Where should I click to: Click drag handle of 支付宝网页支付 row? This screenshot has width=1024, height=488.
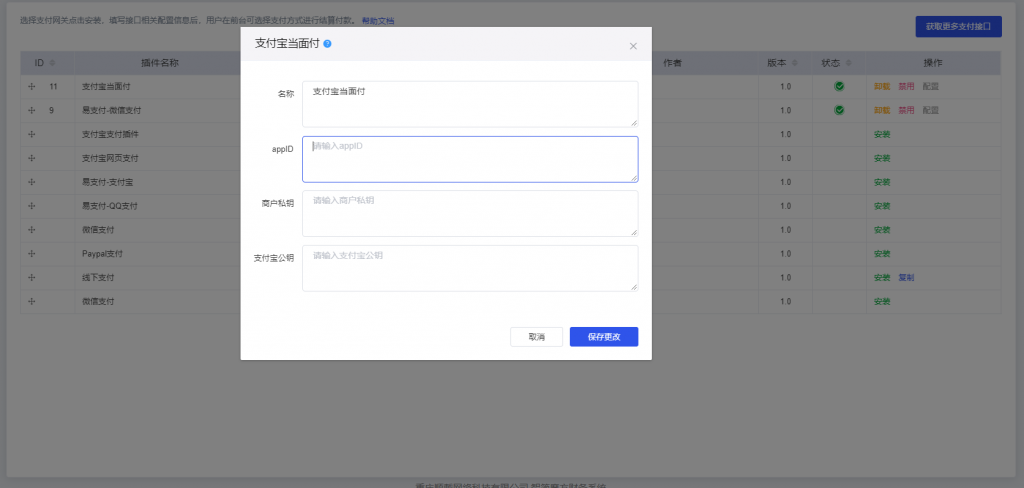click(31, 158)
